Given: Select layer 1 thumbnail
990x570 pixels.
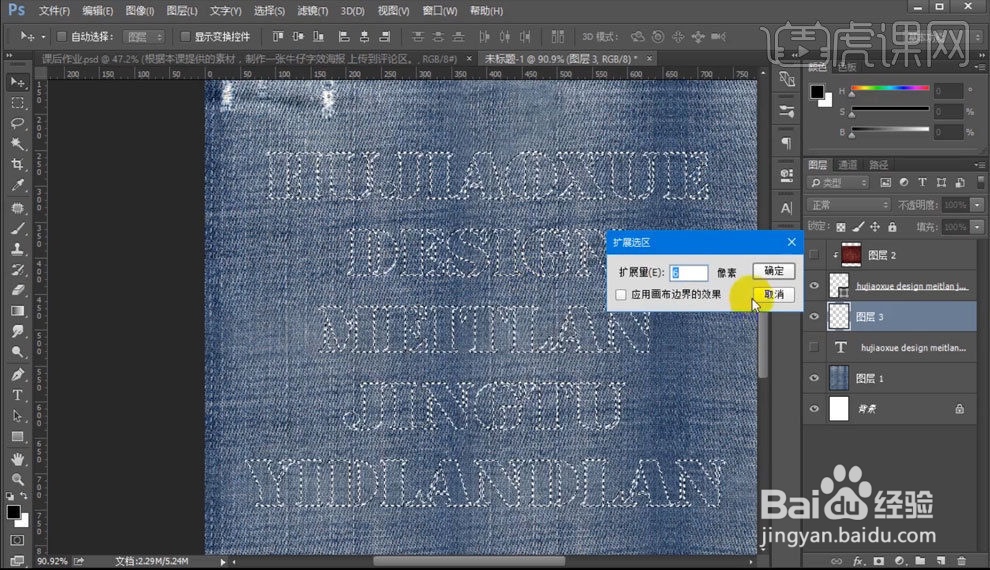Looking at the screenshot, I should click(838, 377).
